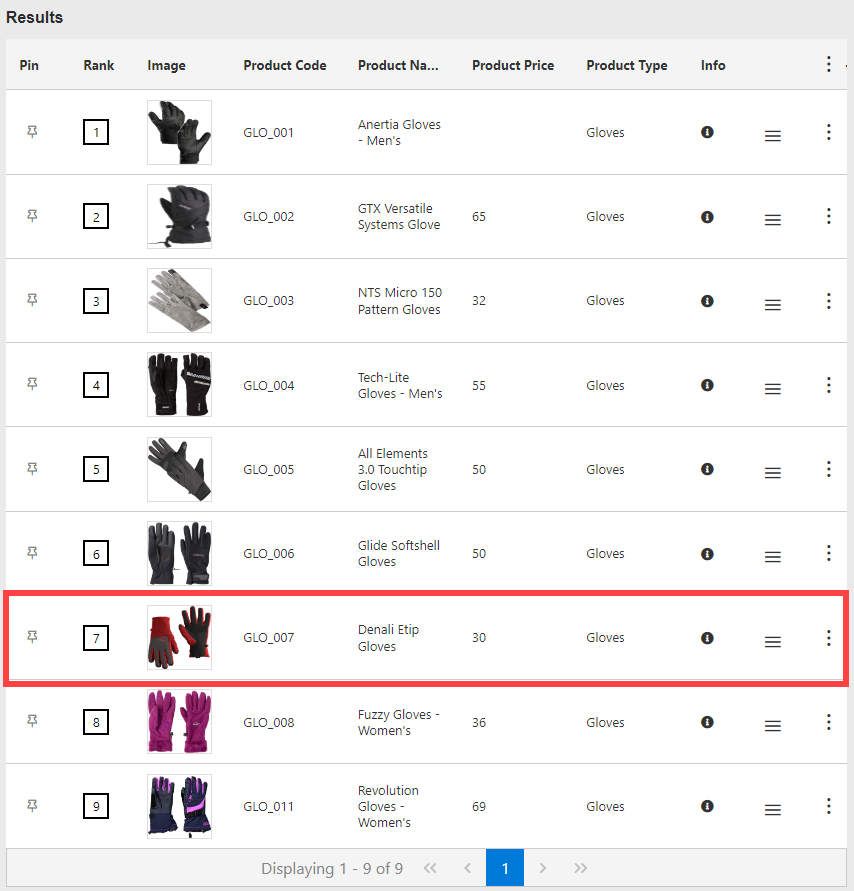Sort by the Product Price column header
The height and width of the screenshot is (891, 854).
pos(513,65)
